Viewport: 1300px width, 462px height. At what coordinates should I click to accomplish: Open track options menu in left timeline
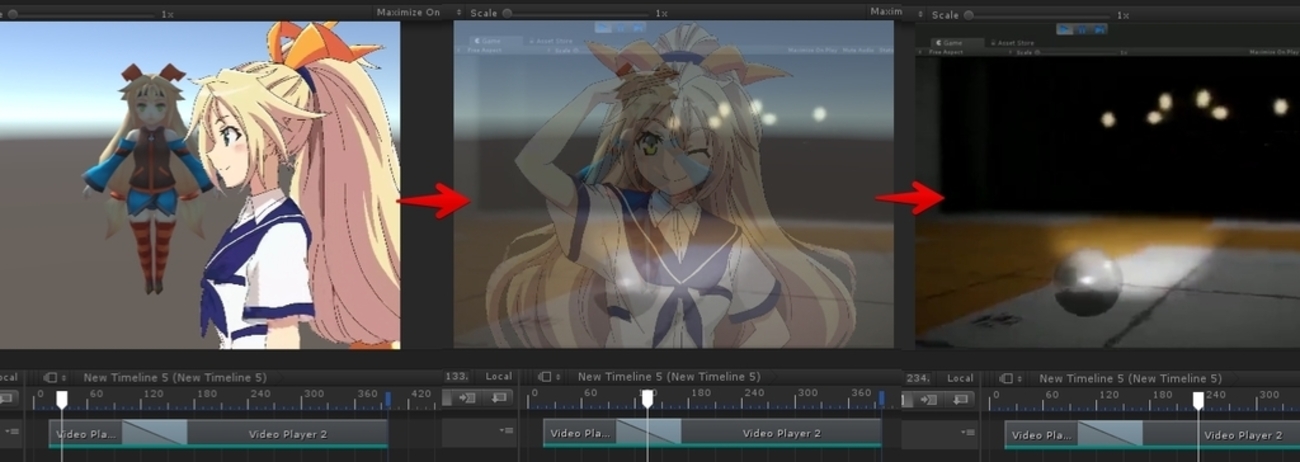click(x=14, y=432)
